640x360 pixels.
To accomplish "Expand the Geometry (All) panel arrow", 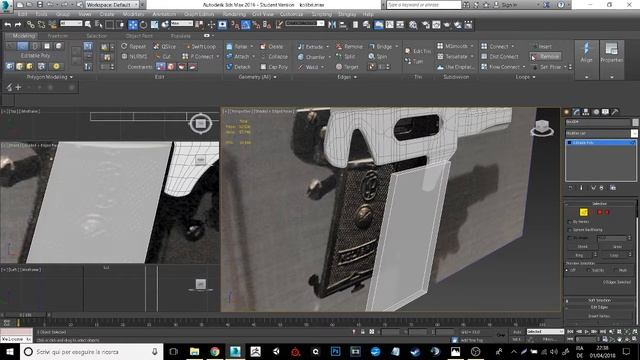I will coord(276,77).
